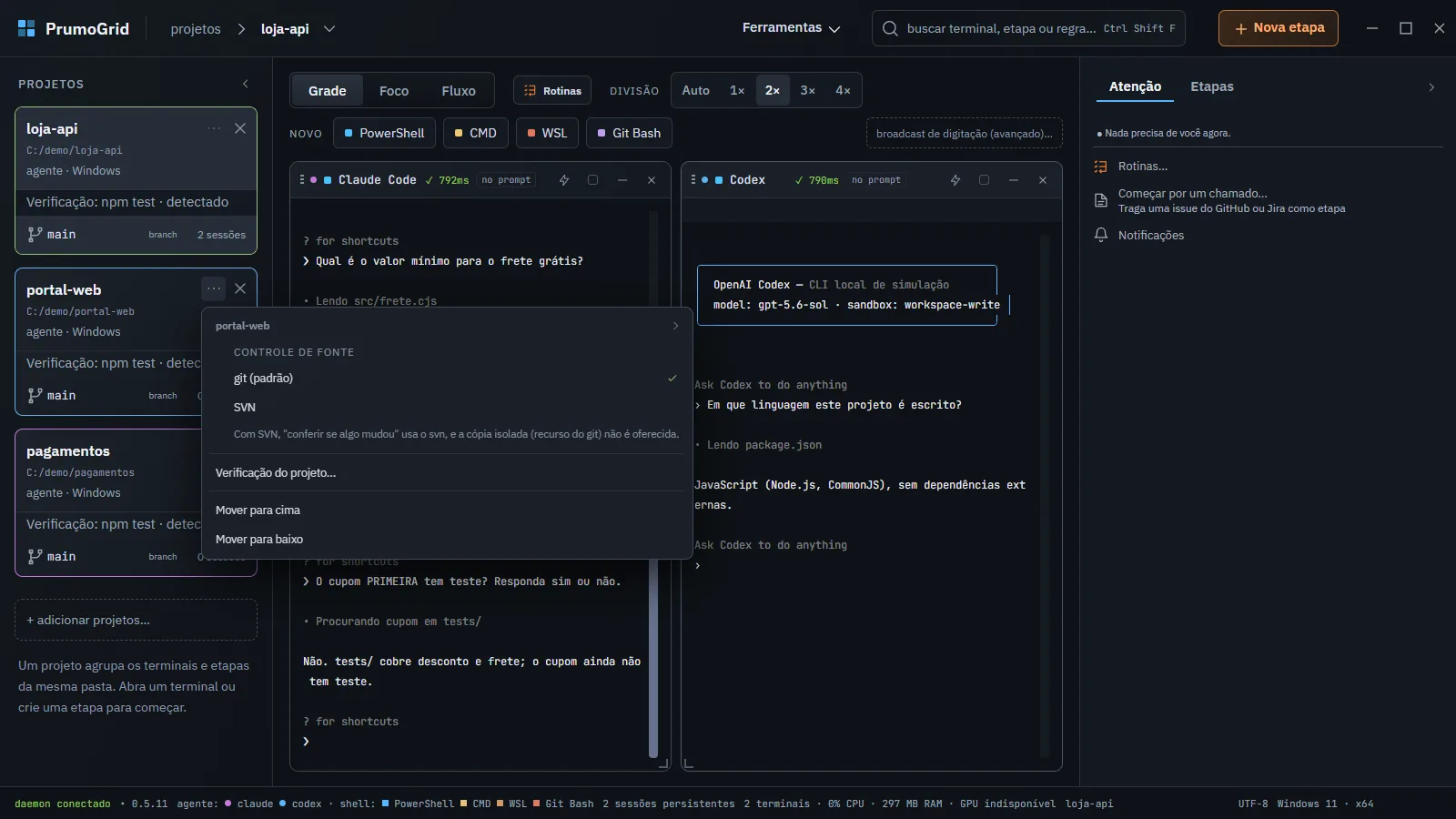Switch to the Fluxo view tab

coord(459,91)
